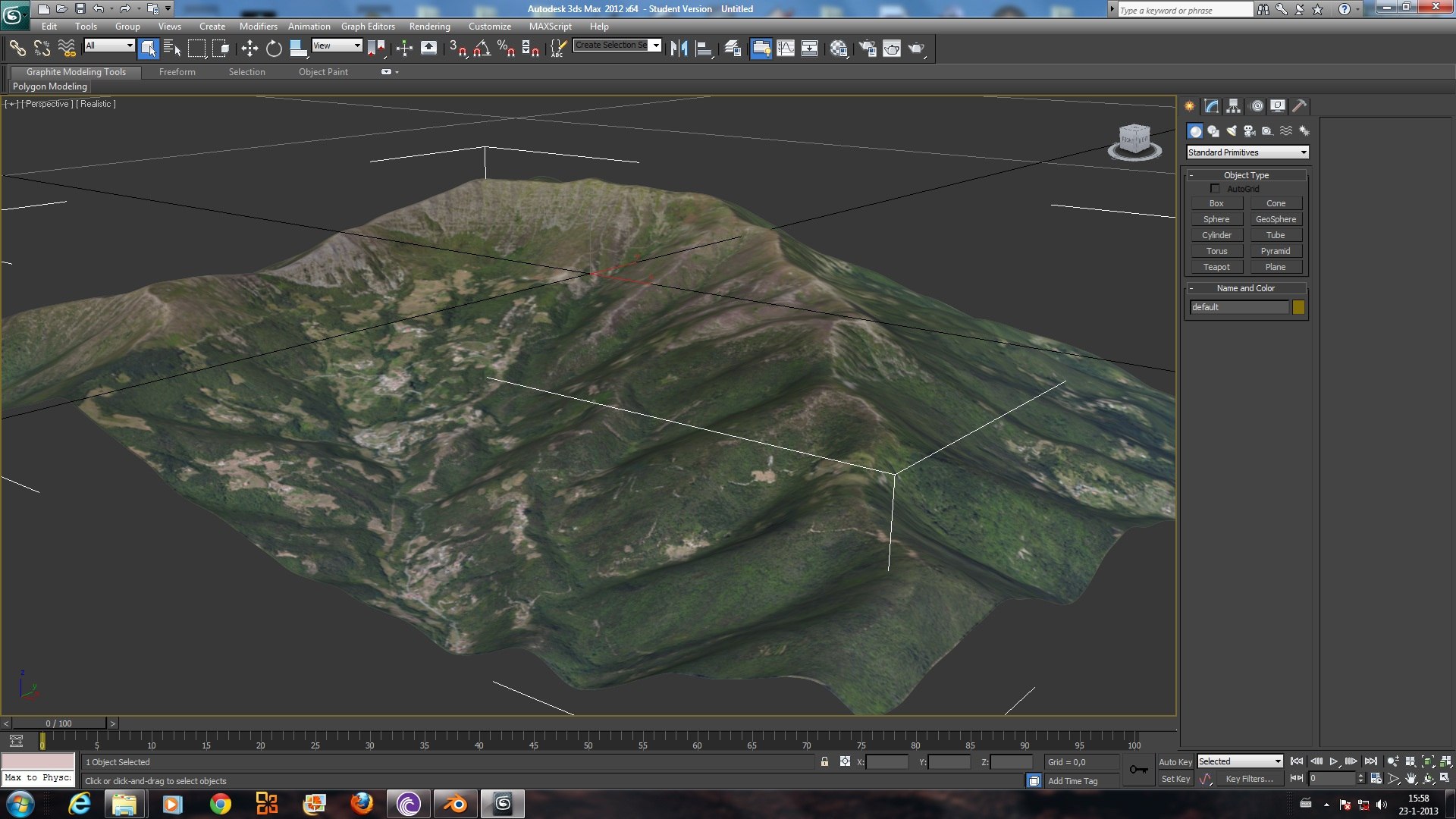The width and height of the screenshot is (1456, 819).
Task: Open the Modifiers menu
Action: tap(258, 26)
